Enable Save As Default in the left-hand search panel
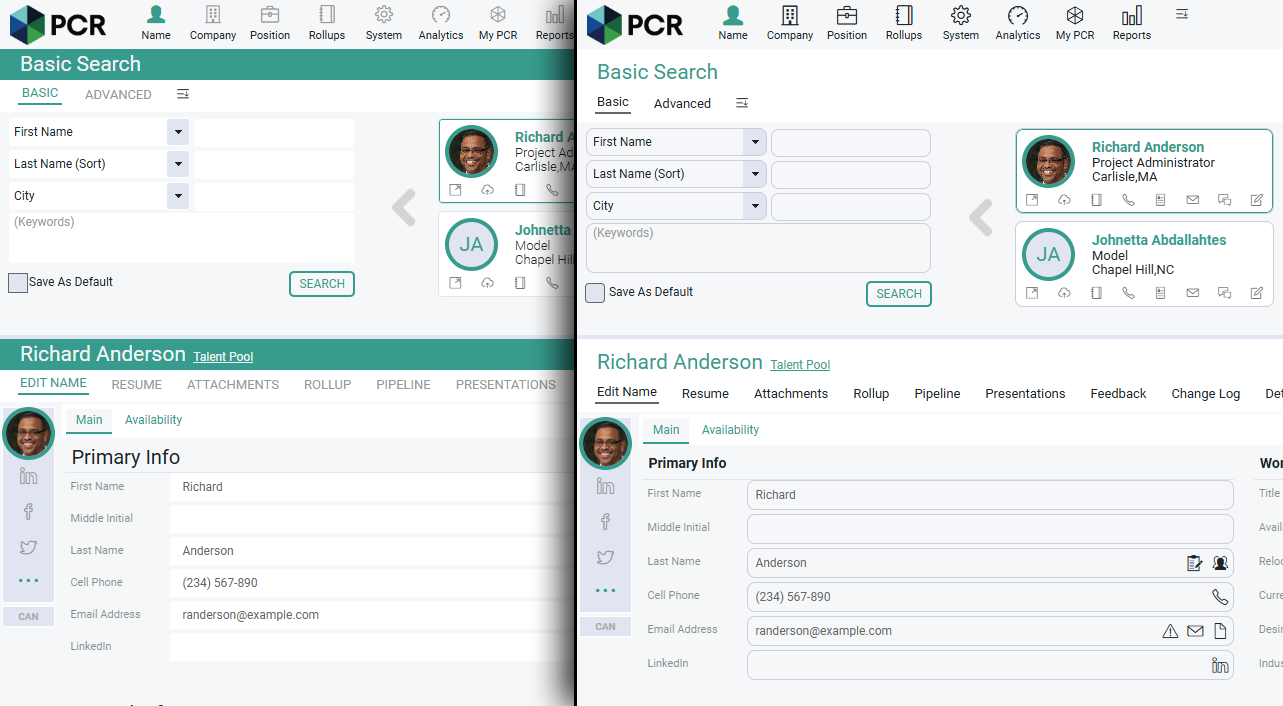 pos(18,283)
